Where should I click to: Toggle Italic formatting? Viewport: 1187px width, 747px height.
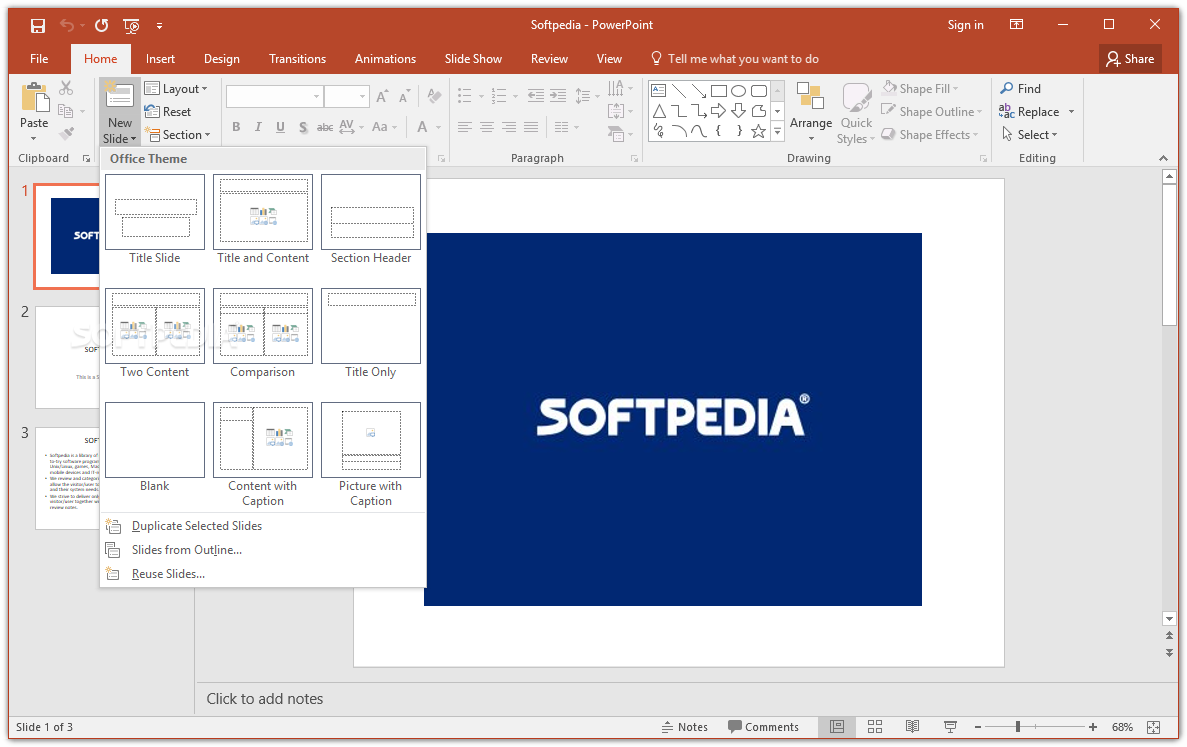pyautogui.click(x=258, y=127)
